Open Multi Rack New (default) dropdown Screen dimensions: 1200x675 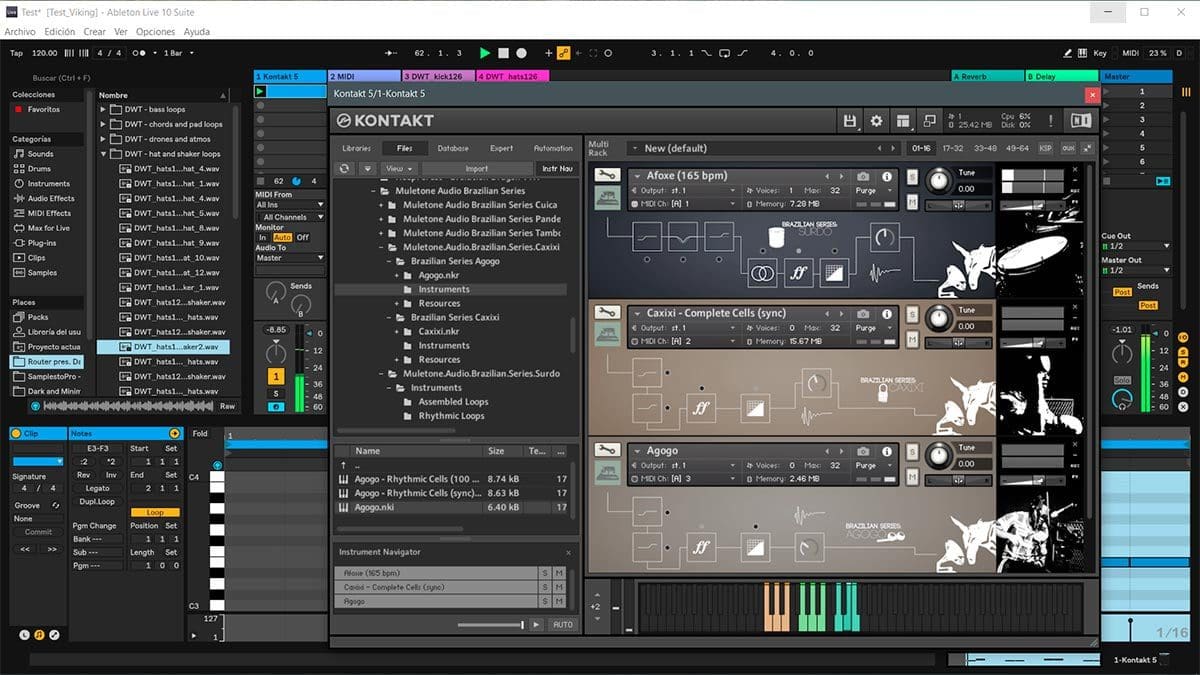(x=763, y=148)
